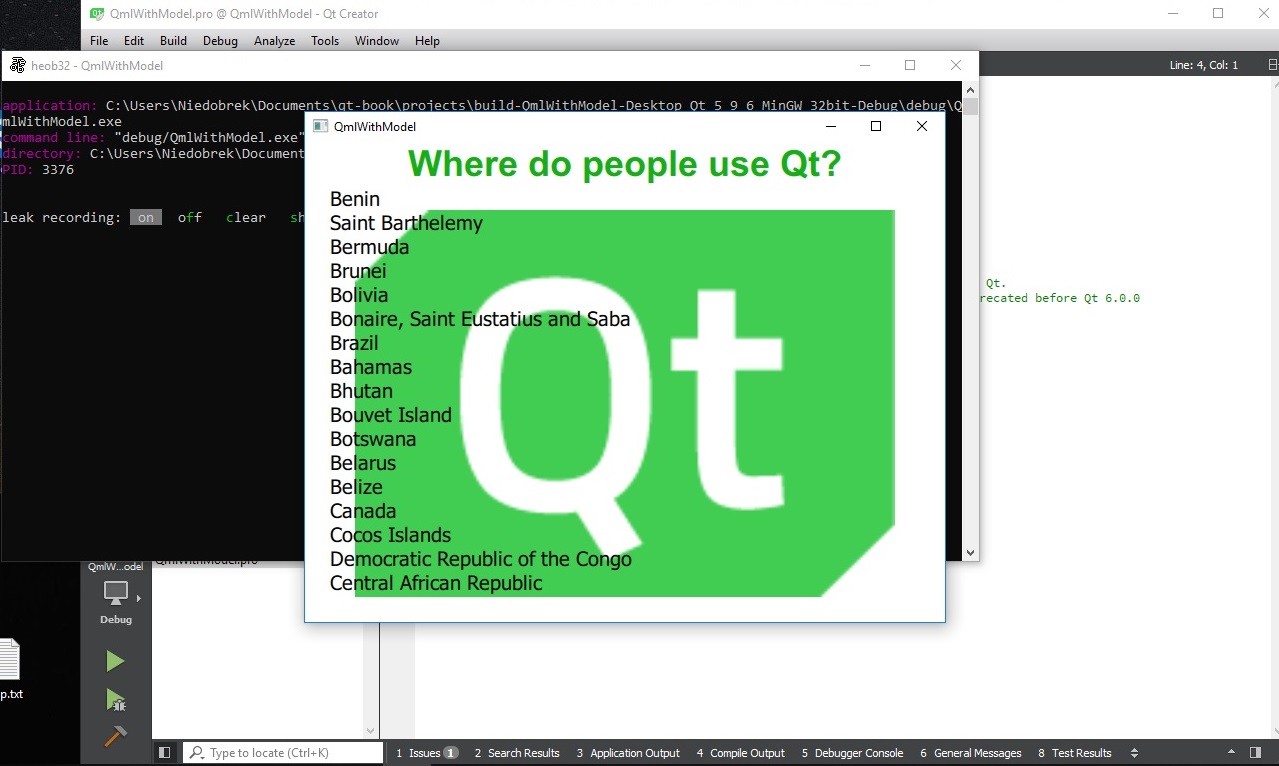Open the File menu

pyautogui.click(x=99, y=41)
